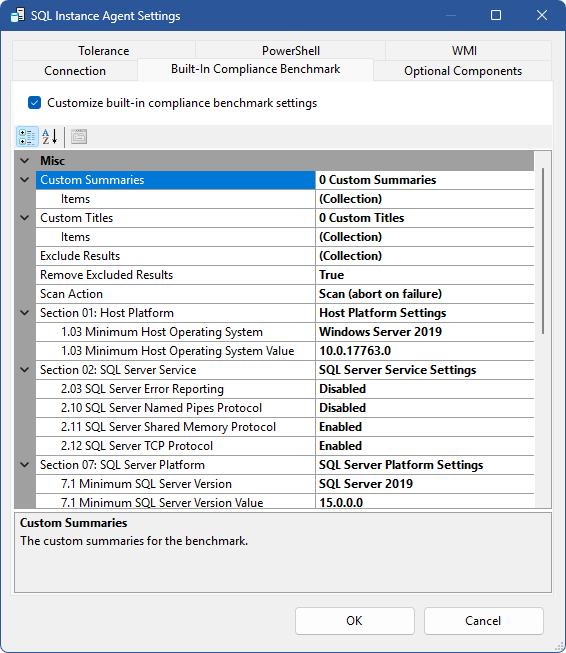Click the Disabled value for Named Pipes Protocol
The height and width of the screenshot is (653, 566).
click(425, 408)
